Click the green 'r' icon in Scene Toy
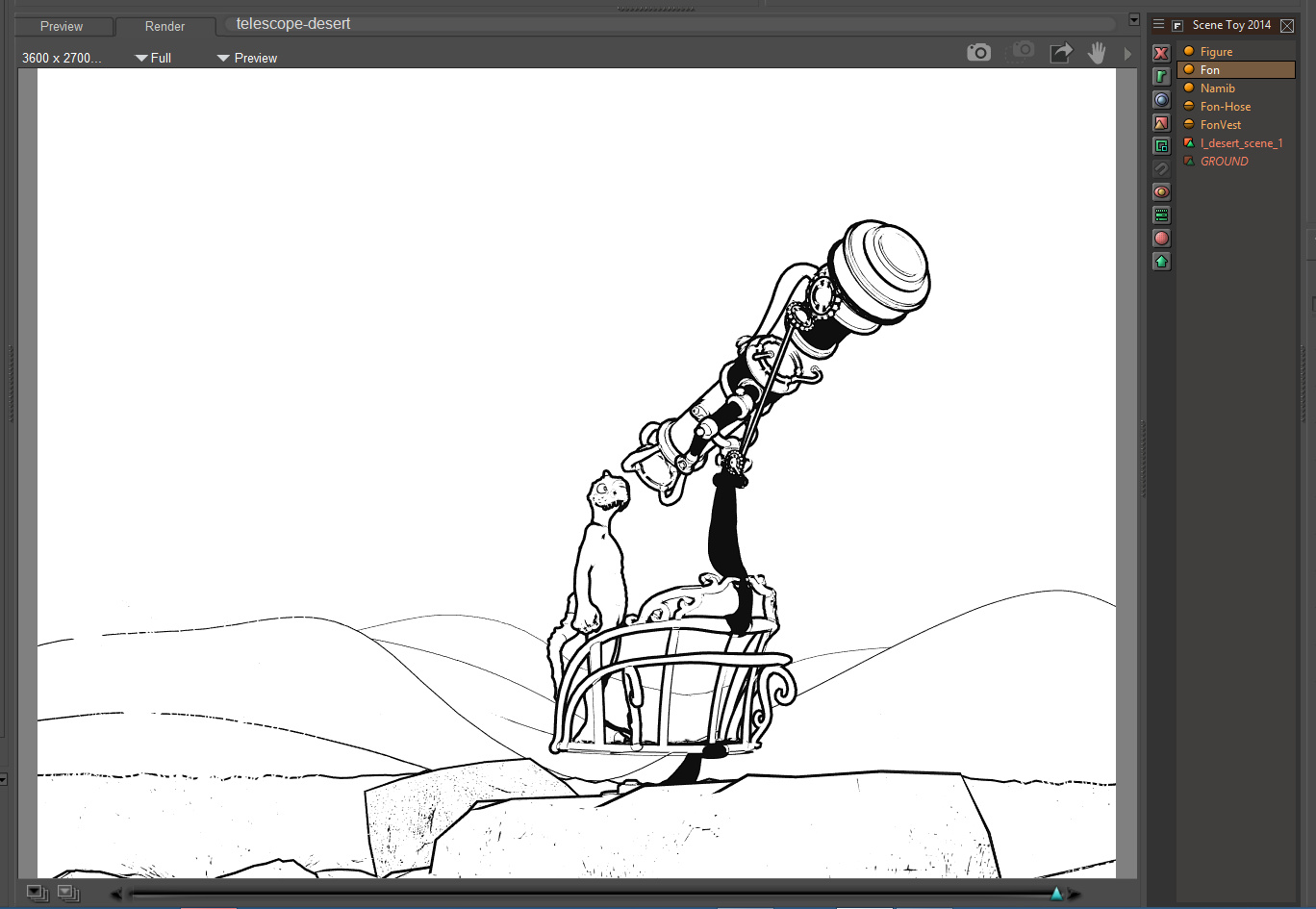The image size is (1316, 909). point(1161,76)
